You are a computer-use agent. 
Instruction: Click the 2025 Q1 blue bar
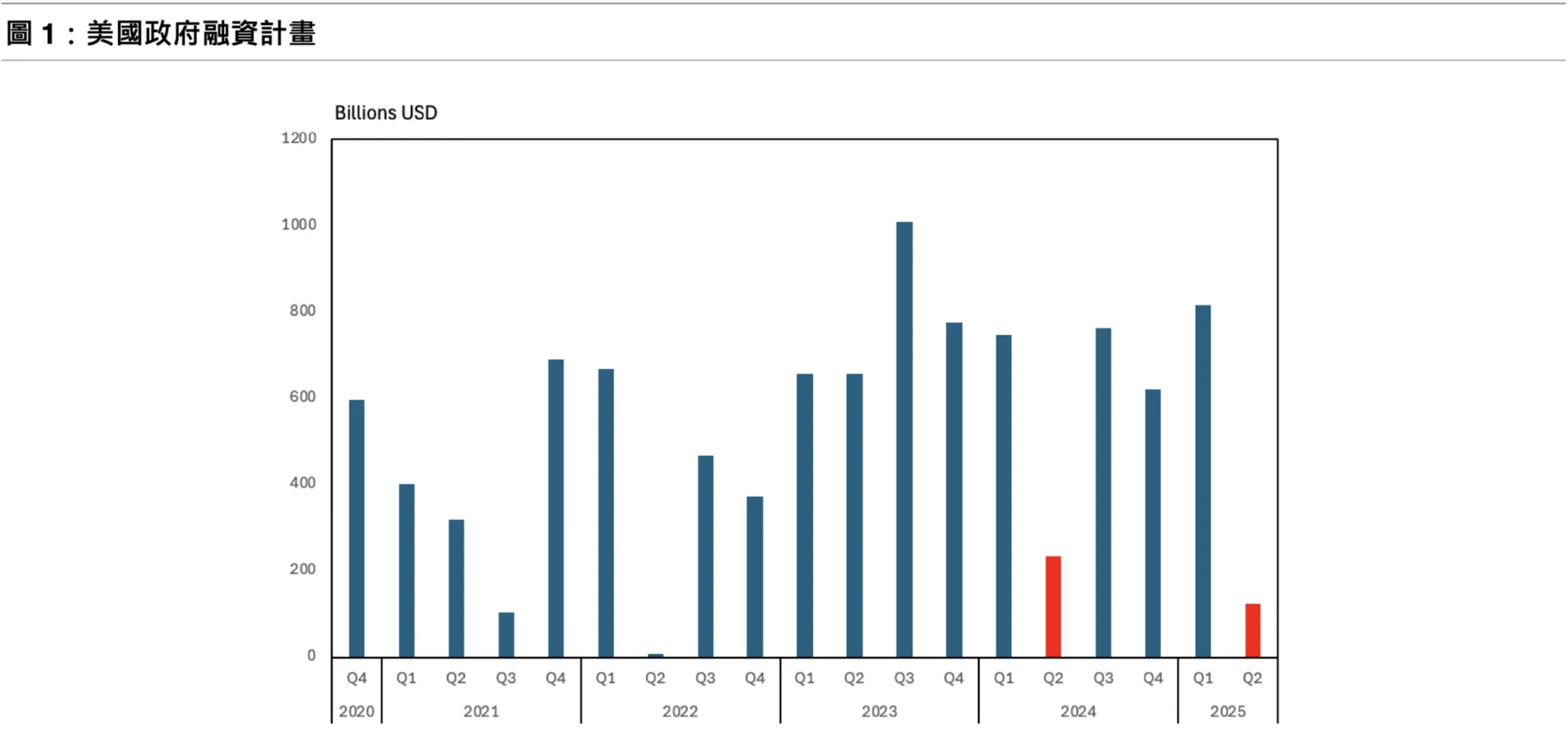(1202, 481)
